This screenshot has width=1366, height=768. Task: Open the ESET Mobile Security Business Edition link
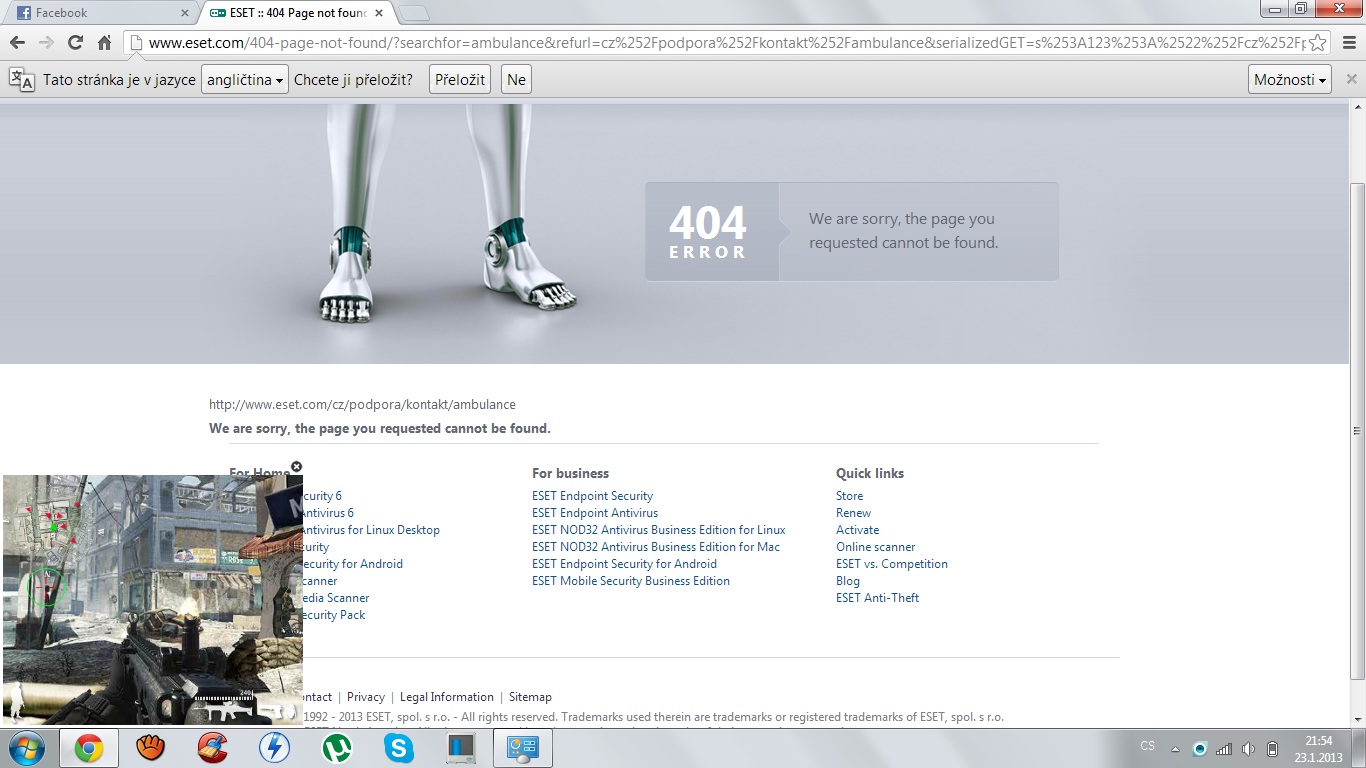(x=631, y=581)
